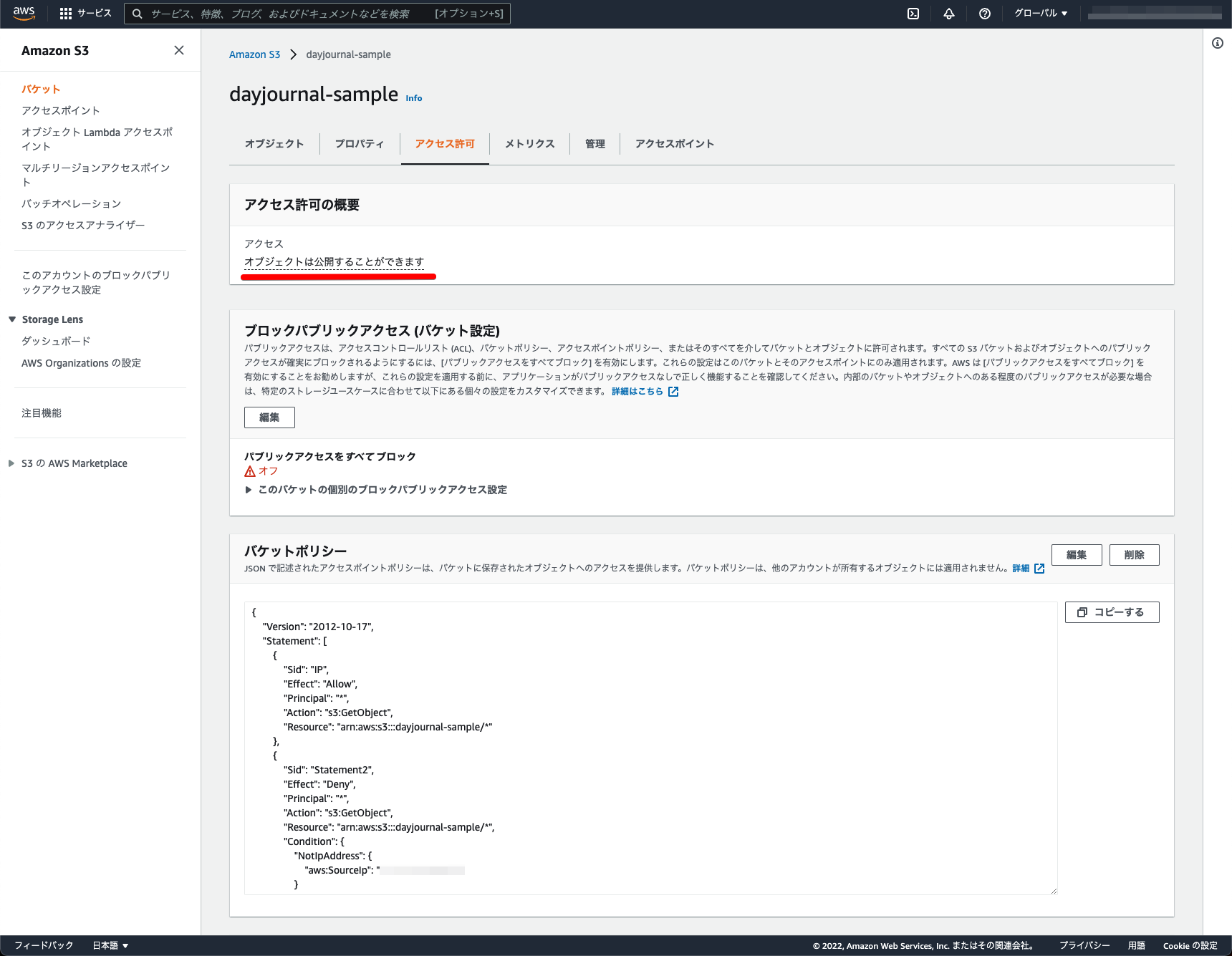Open the 用語 footer link
Screen dimensions: 1232x956
click(x=1137, y=945)
